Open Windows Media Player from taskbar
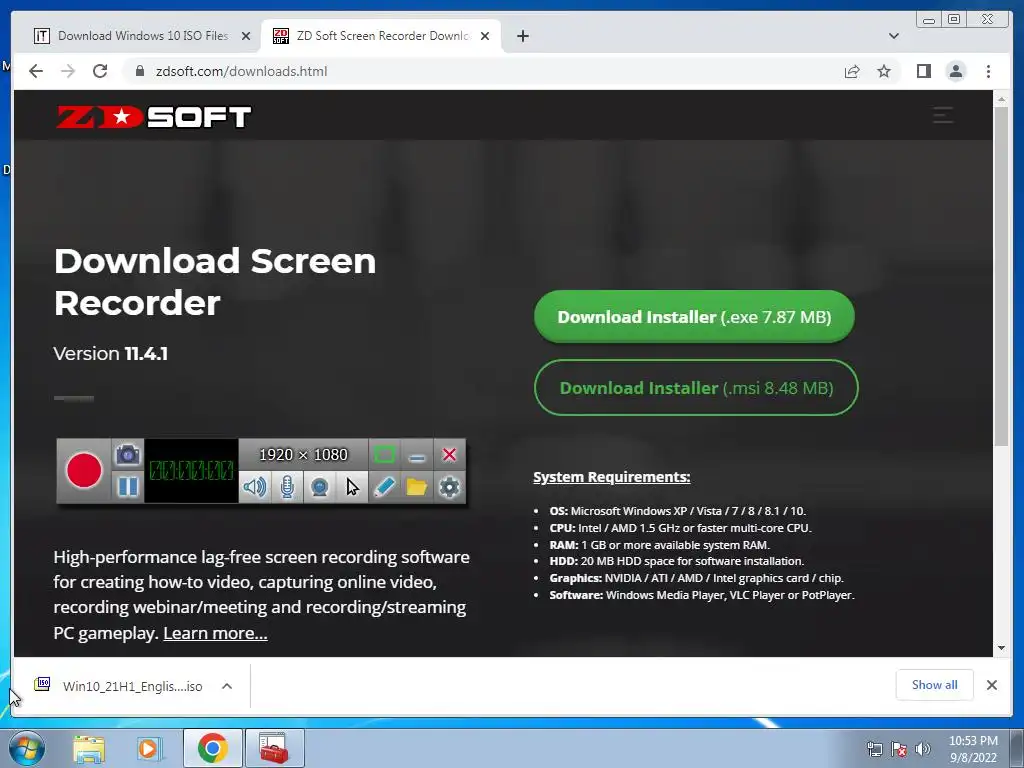Viewport: 1024px width, 768px height. (150, 749)
